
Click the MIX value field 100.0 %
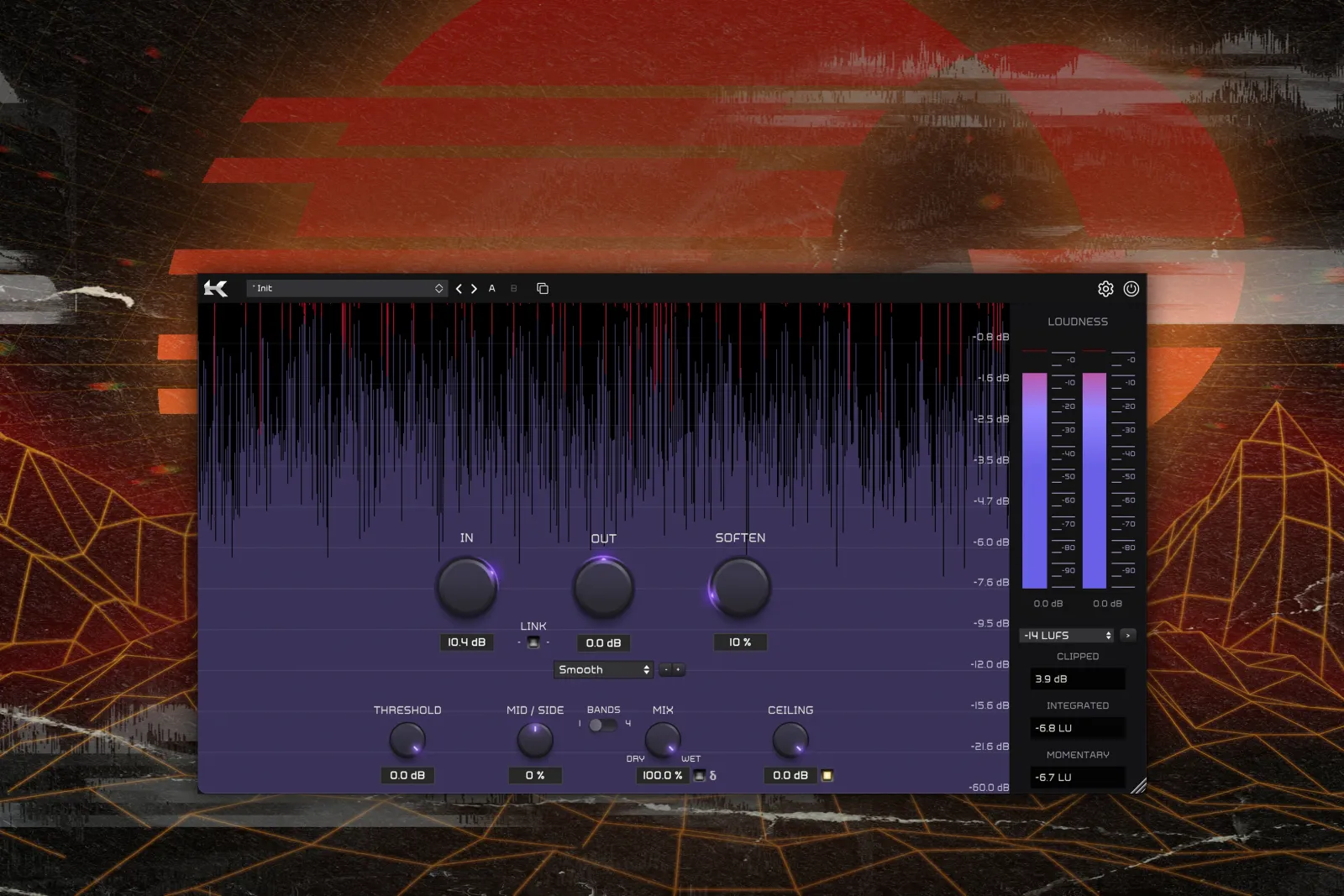pyautogui.click(x=663, y=775)
